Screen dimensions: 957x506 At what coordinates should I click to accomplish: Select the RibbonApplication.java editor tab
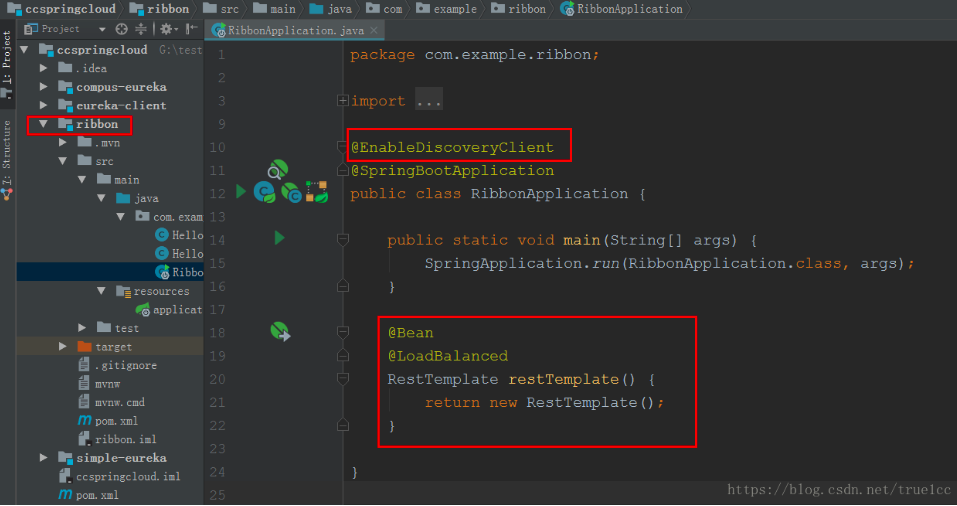[294, 30]
